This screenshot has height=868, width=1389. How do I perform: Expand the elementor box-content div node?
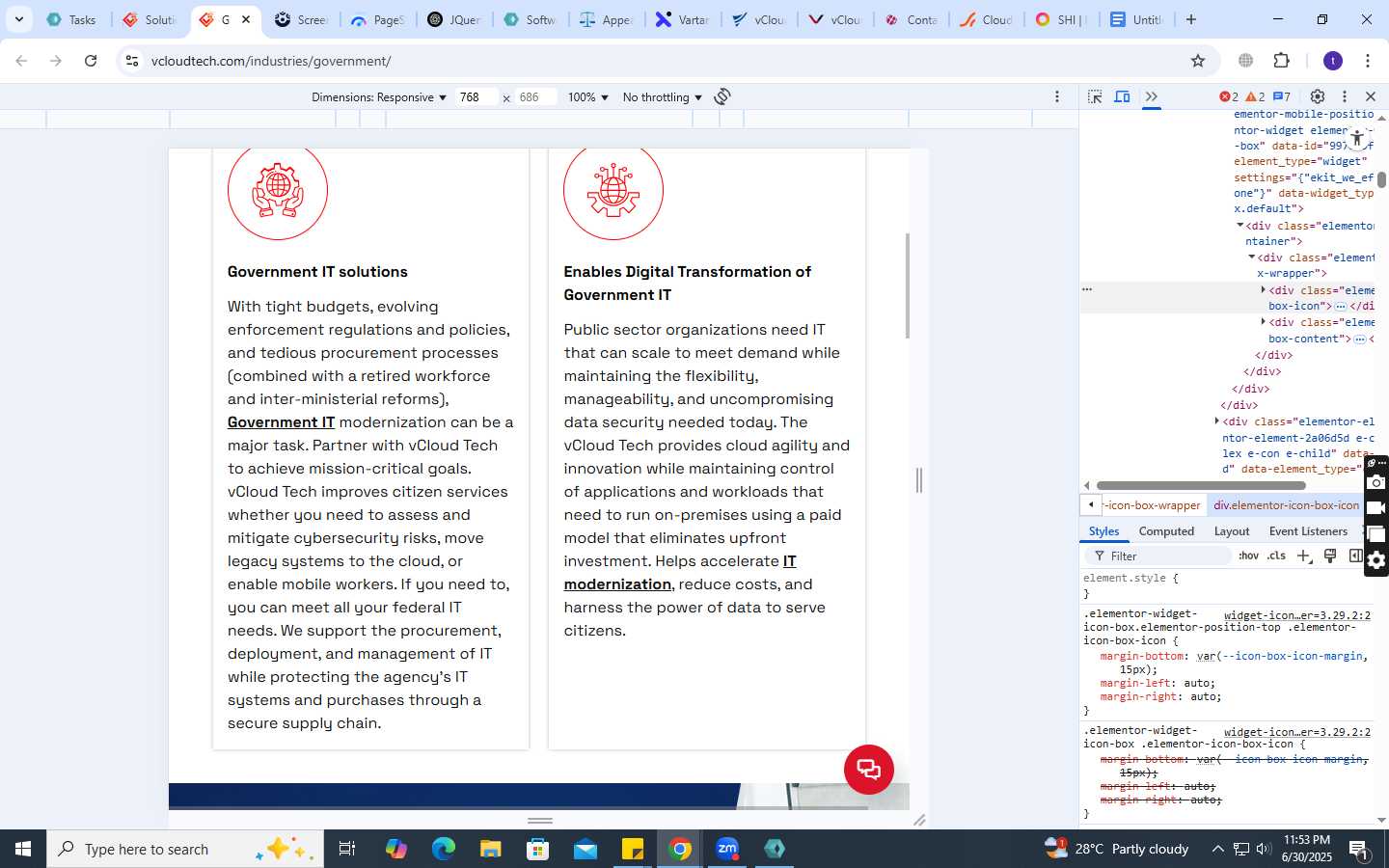click(x=1264, y=322)
